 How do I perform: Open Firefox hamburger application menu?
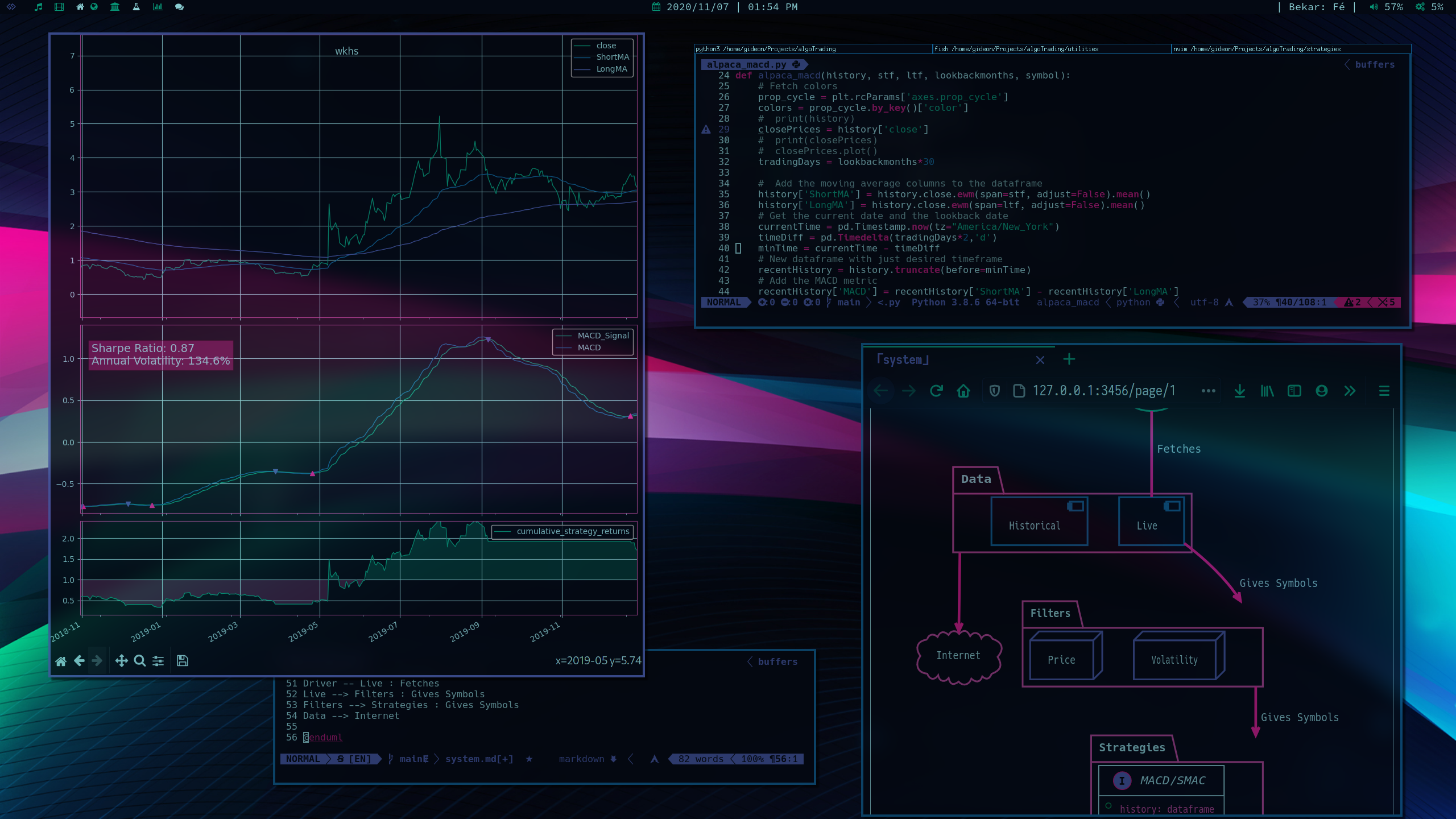[1384, 391]
